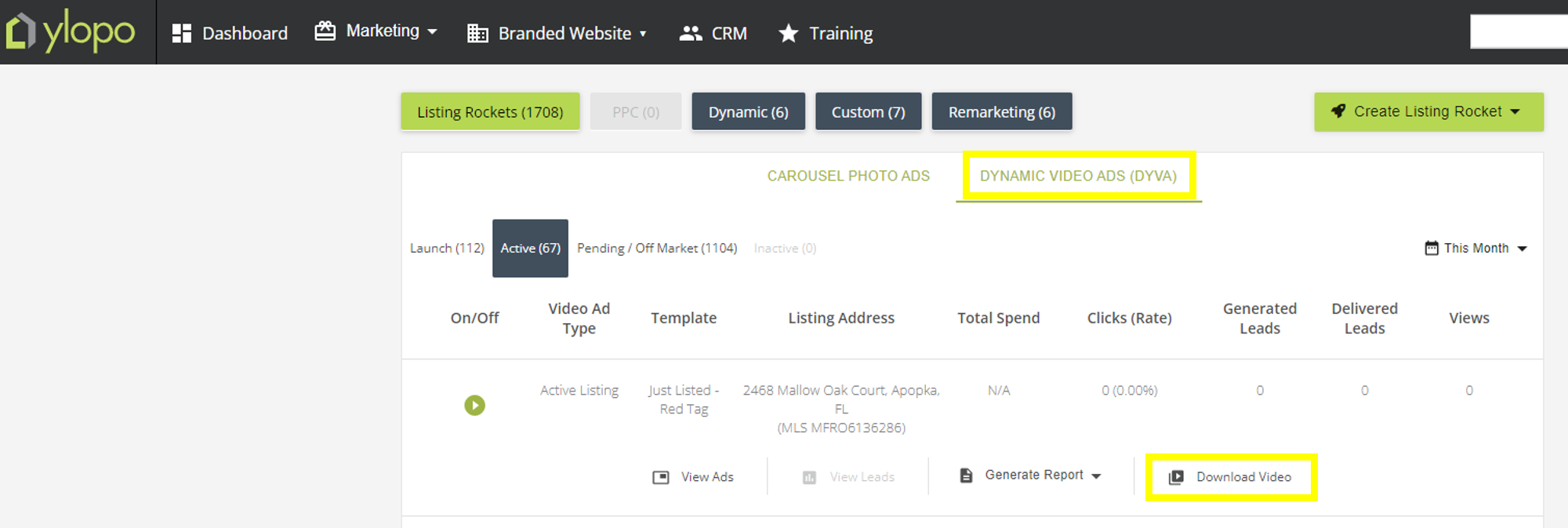Open the CRM menu item
The height and width of the screenshot is (528, 1568).
(x=713, y=33)
